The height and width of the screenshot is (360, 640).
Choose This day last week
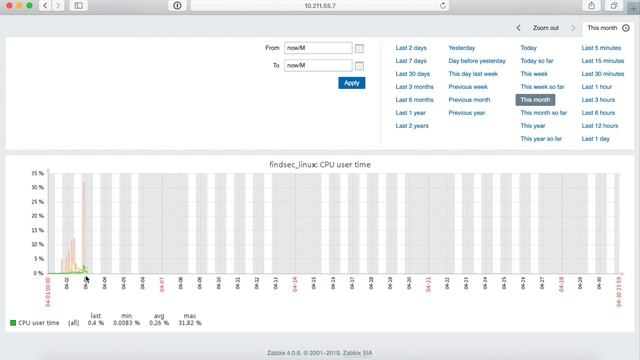pyautogui.click(x=473, y=74)
